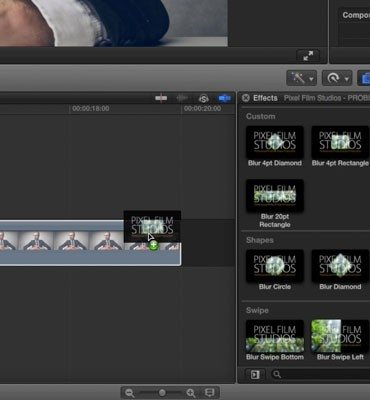The height and width of the screenshot is (400, 370).
Task: Toggle the blue snapping icon
Action: (x=224, y=98)
